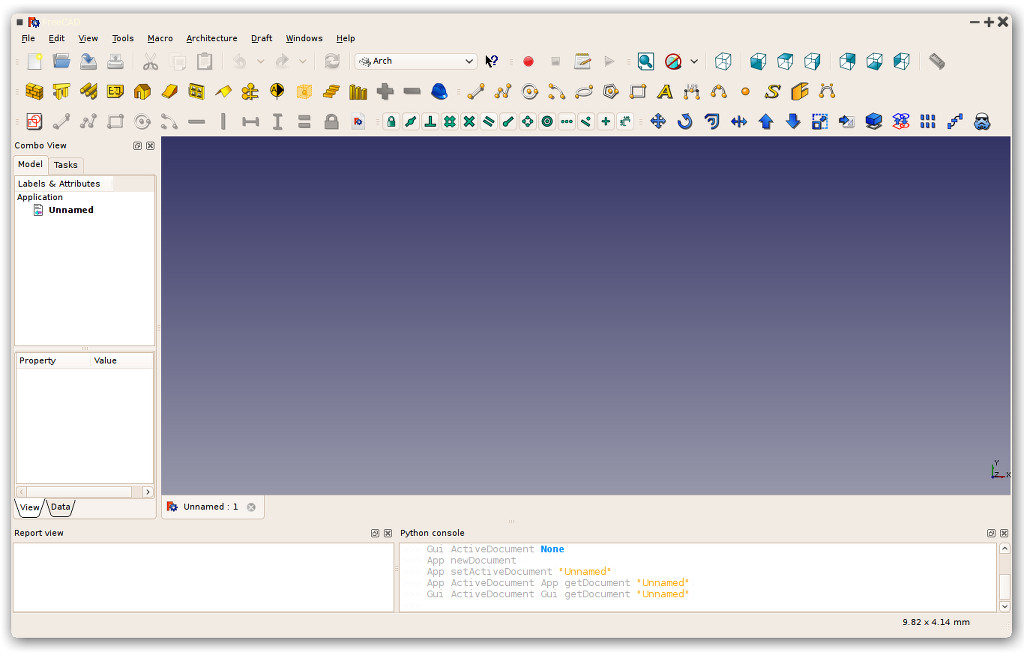Open the undo history dropdown arrow

pos(261,61)
